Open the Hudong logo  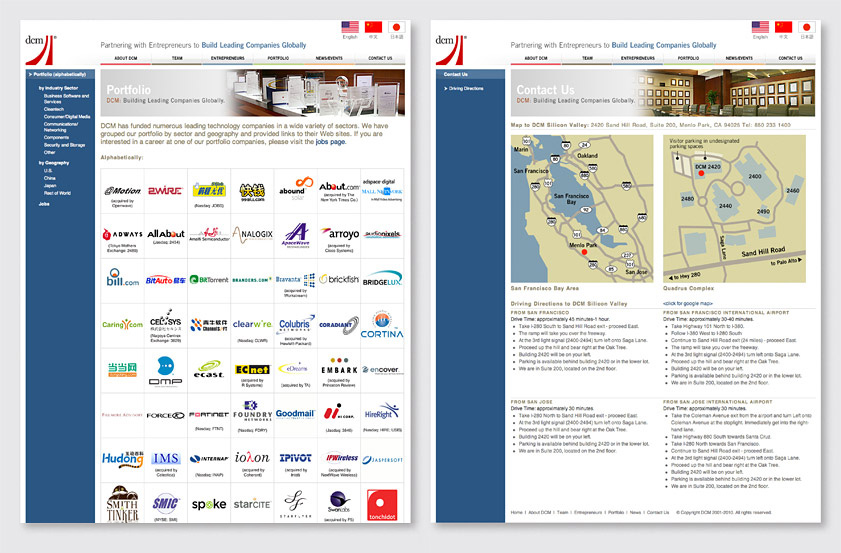[123, 459]
